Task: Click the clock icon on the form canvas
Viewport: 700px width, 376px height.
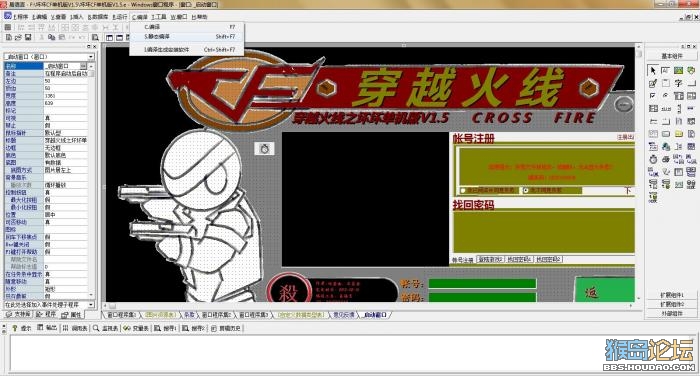Action: tap(264, 148)
